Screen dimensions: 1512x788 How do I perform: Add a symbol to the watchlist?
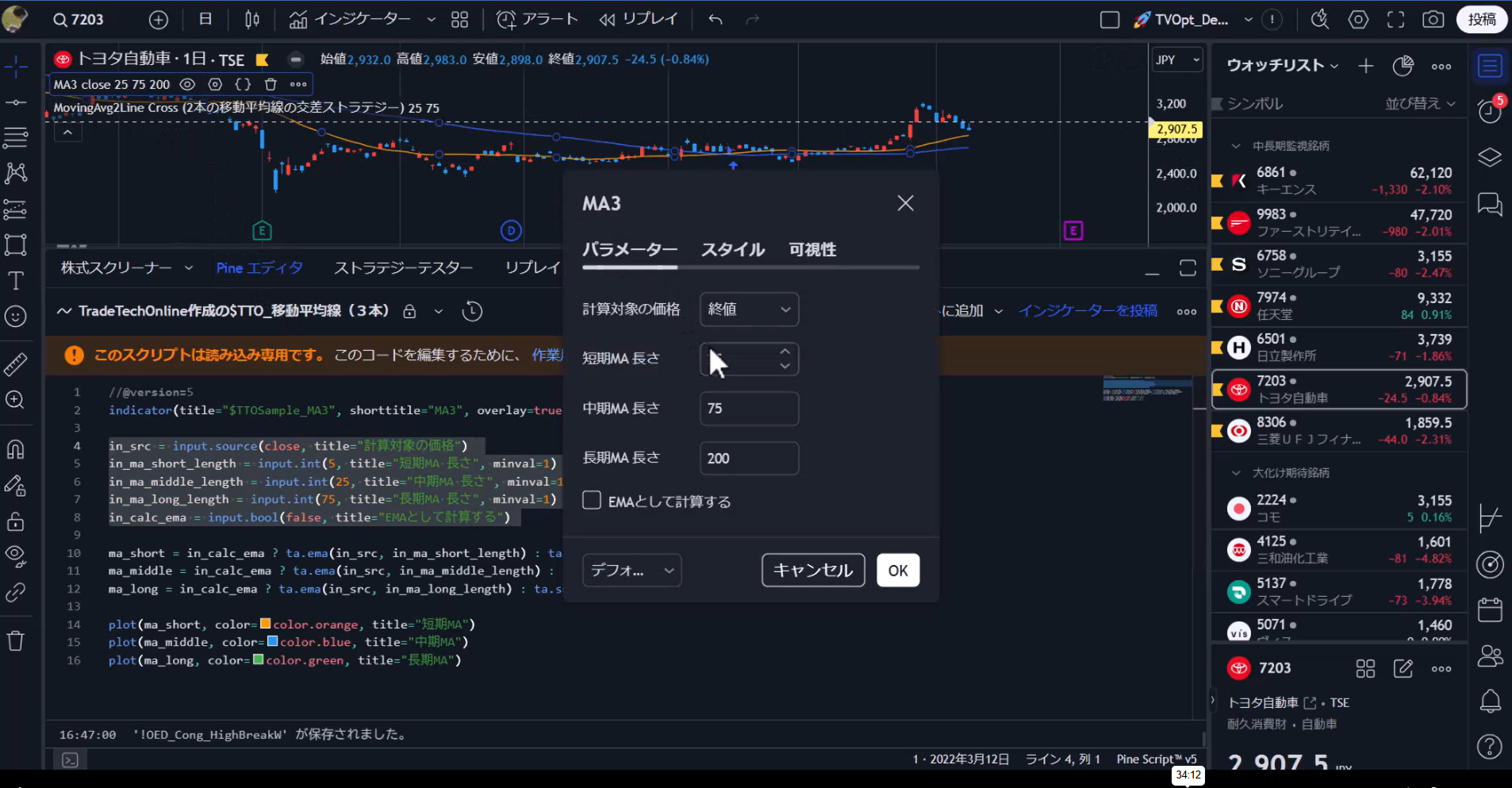(x=1365, y=66)
